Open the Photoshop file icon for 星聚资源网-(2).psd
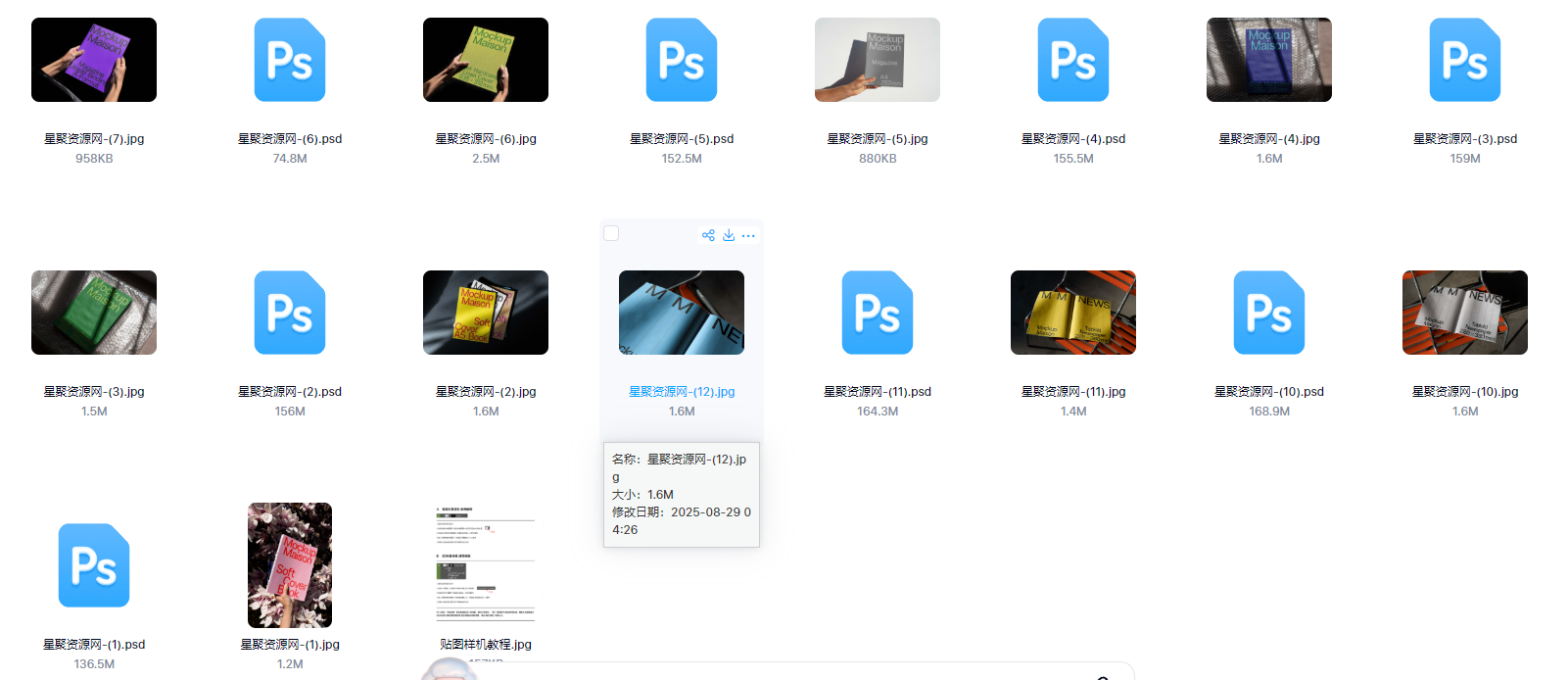The height and width of the screenshot is (680, 1568). click(x=290, y=313)
